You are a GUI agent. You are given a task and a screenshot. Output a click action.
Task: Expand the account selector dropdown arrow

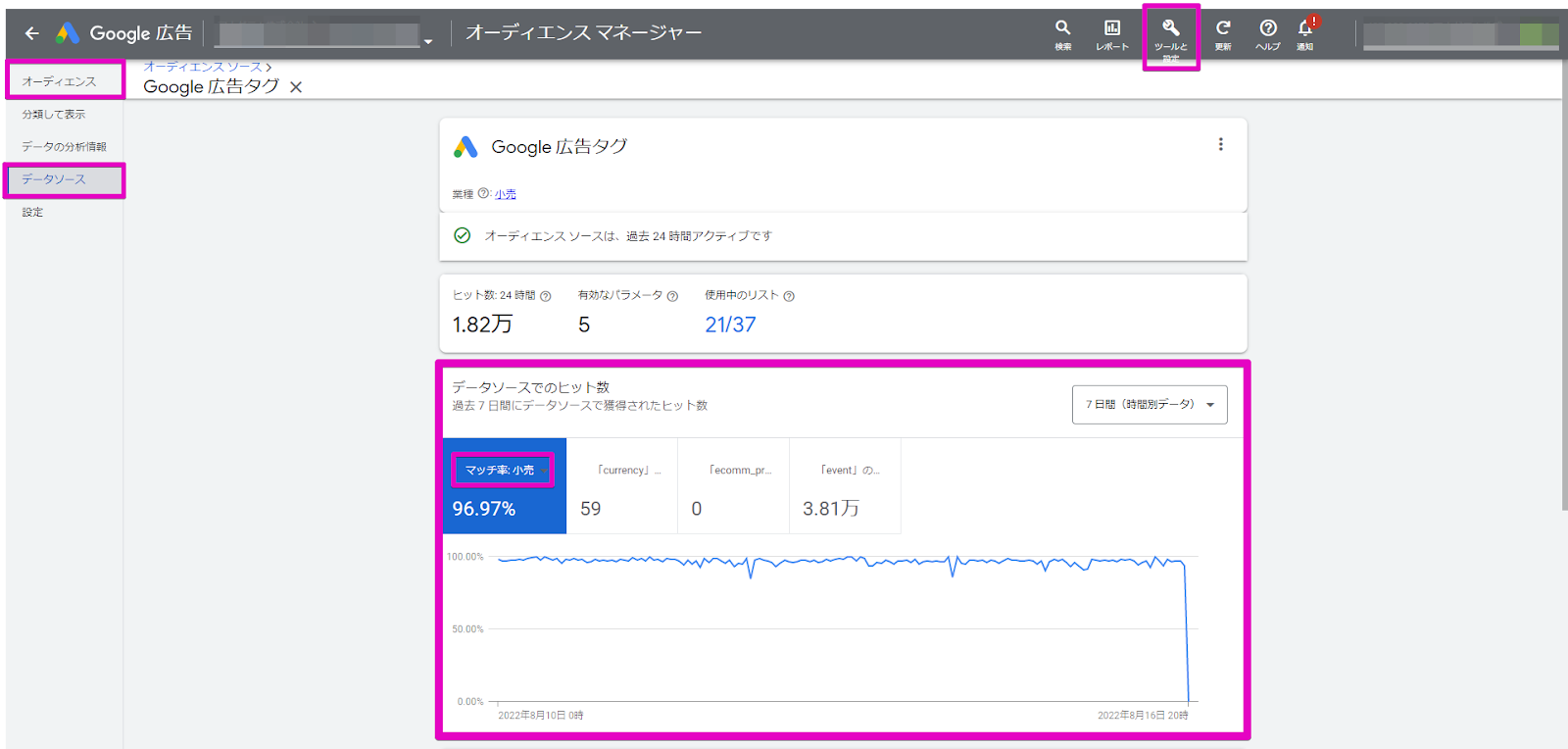428,41
